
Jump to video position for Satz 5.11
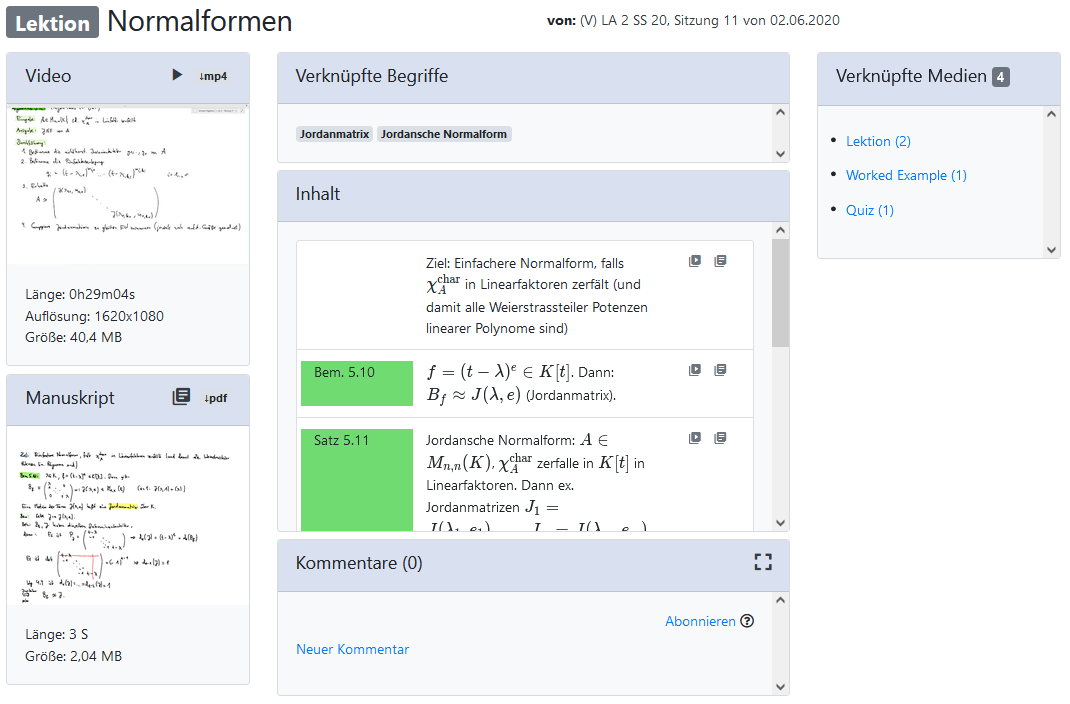coord(695,438)
